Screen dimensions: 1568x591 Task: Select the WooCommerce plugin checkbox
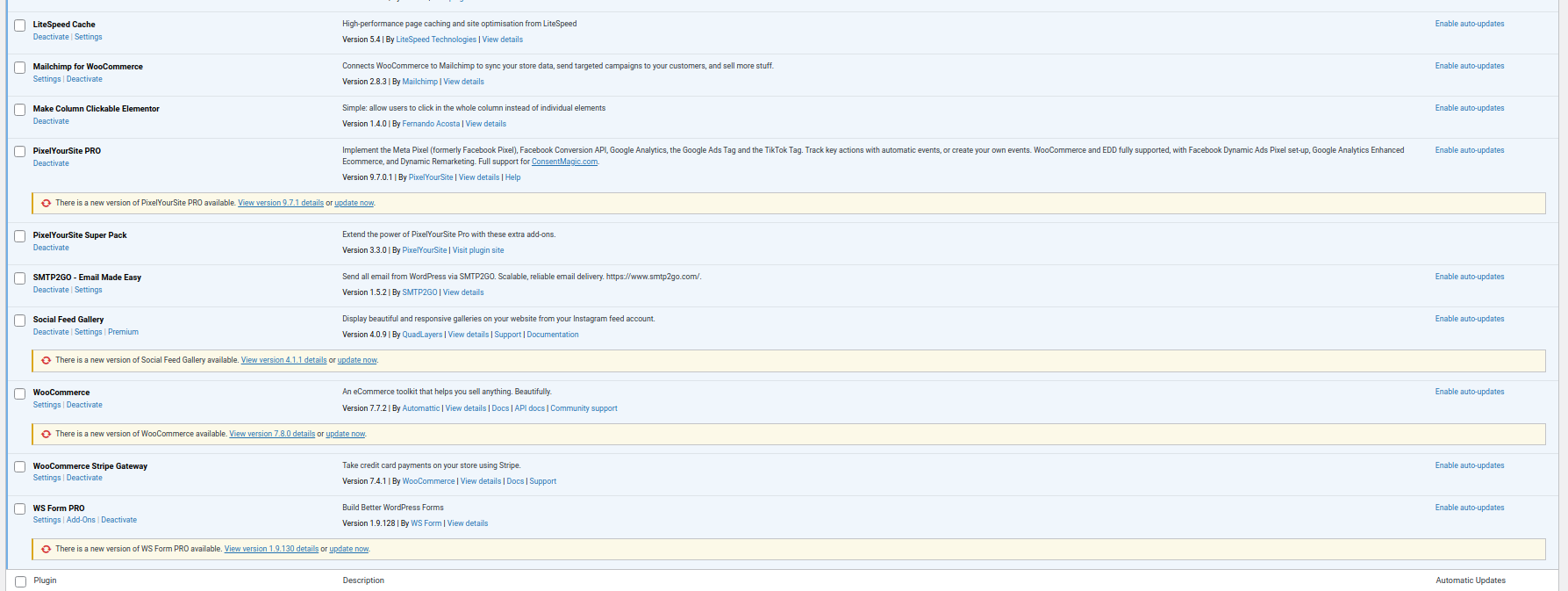pyautogui.click(x=20, y=393)
